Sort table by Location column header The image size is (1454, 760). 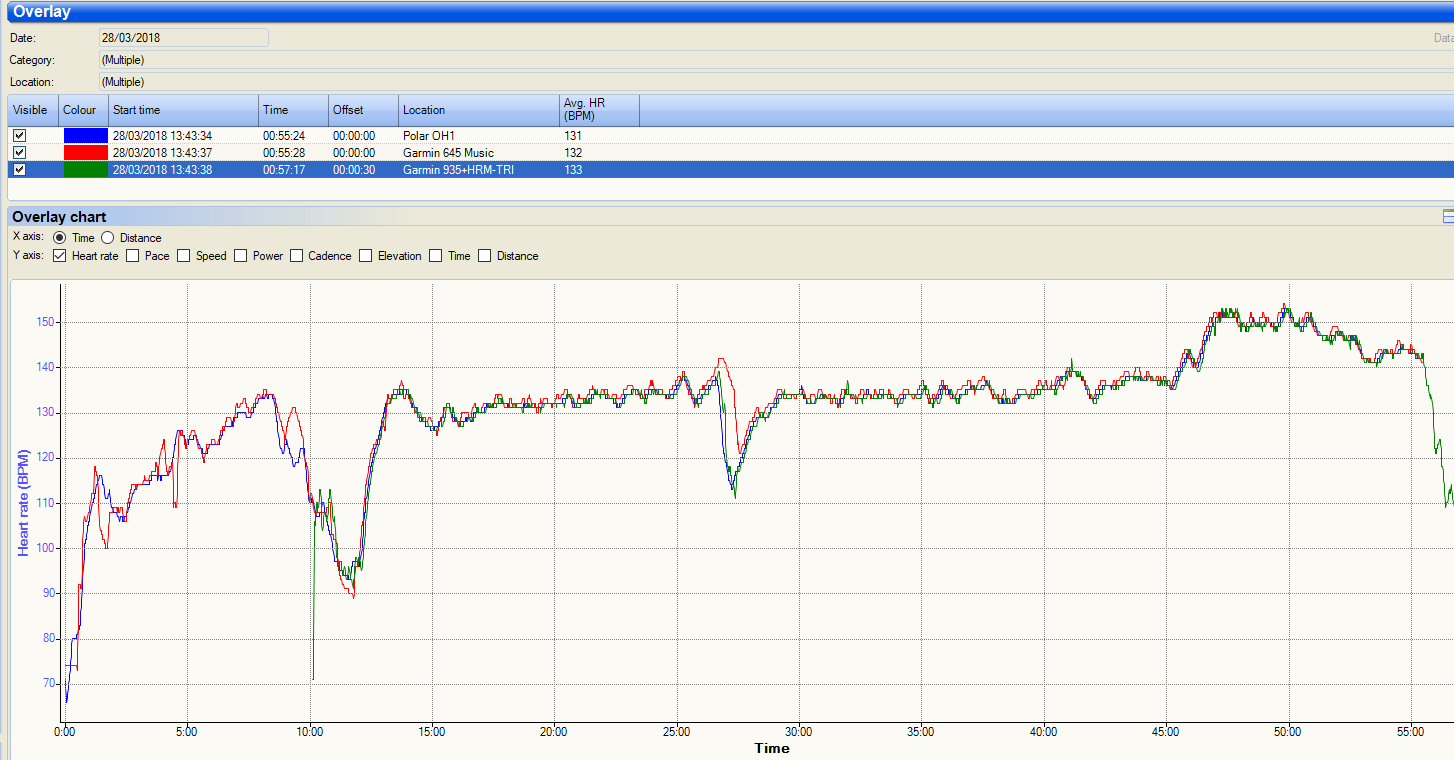pos(478,110)
